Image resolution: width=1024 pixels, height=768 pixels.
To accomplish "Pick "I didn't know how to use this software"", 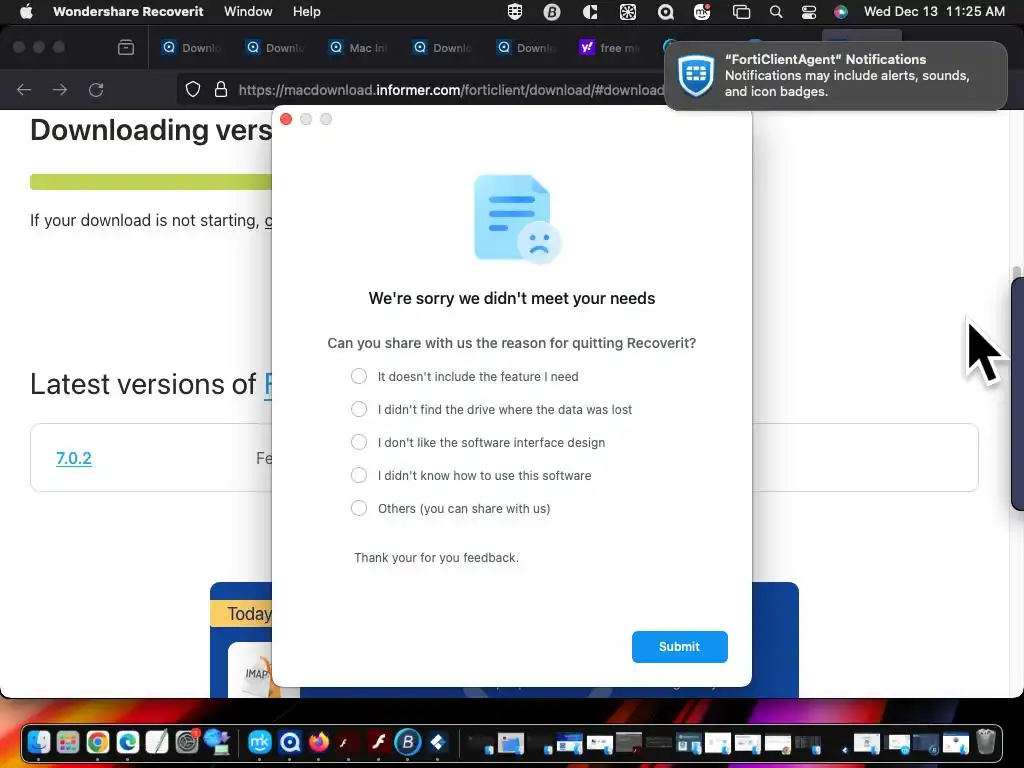I will click(x=359, y=475).
